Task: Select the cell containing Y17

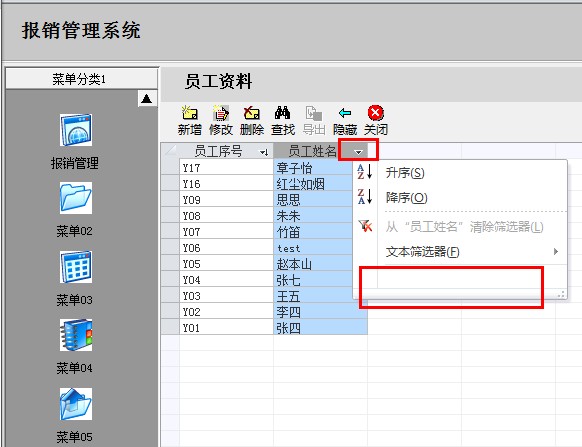Action: click(x=226, y=168)
